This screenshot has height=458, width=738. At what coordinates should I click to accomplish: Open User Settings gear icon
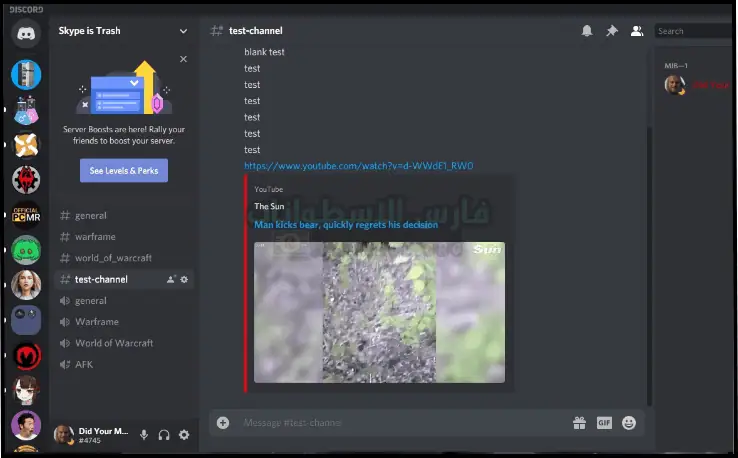coord(183,434)
